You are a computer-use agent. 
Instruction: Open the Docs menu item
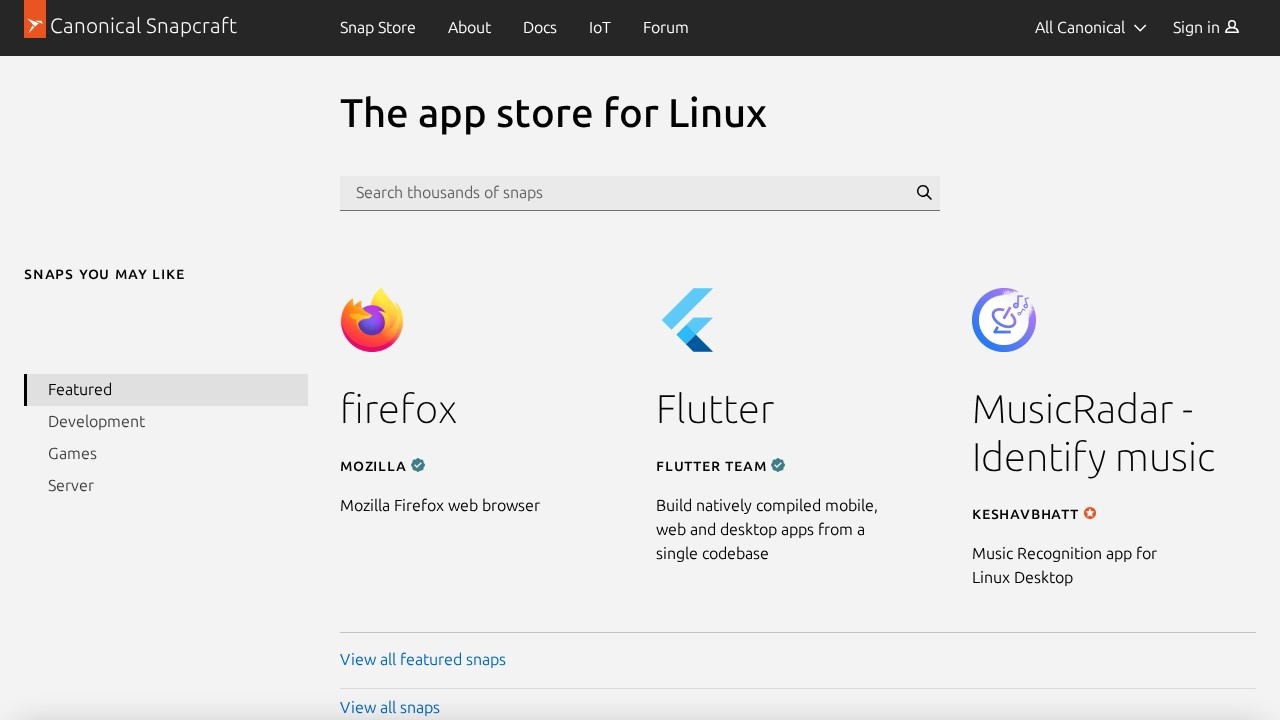click(539, 27)
